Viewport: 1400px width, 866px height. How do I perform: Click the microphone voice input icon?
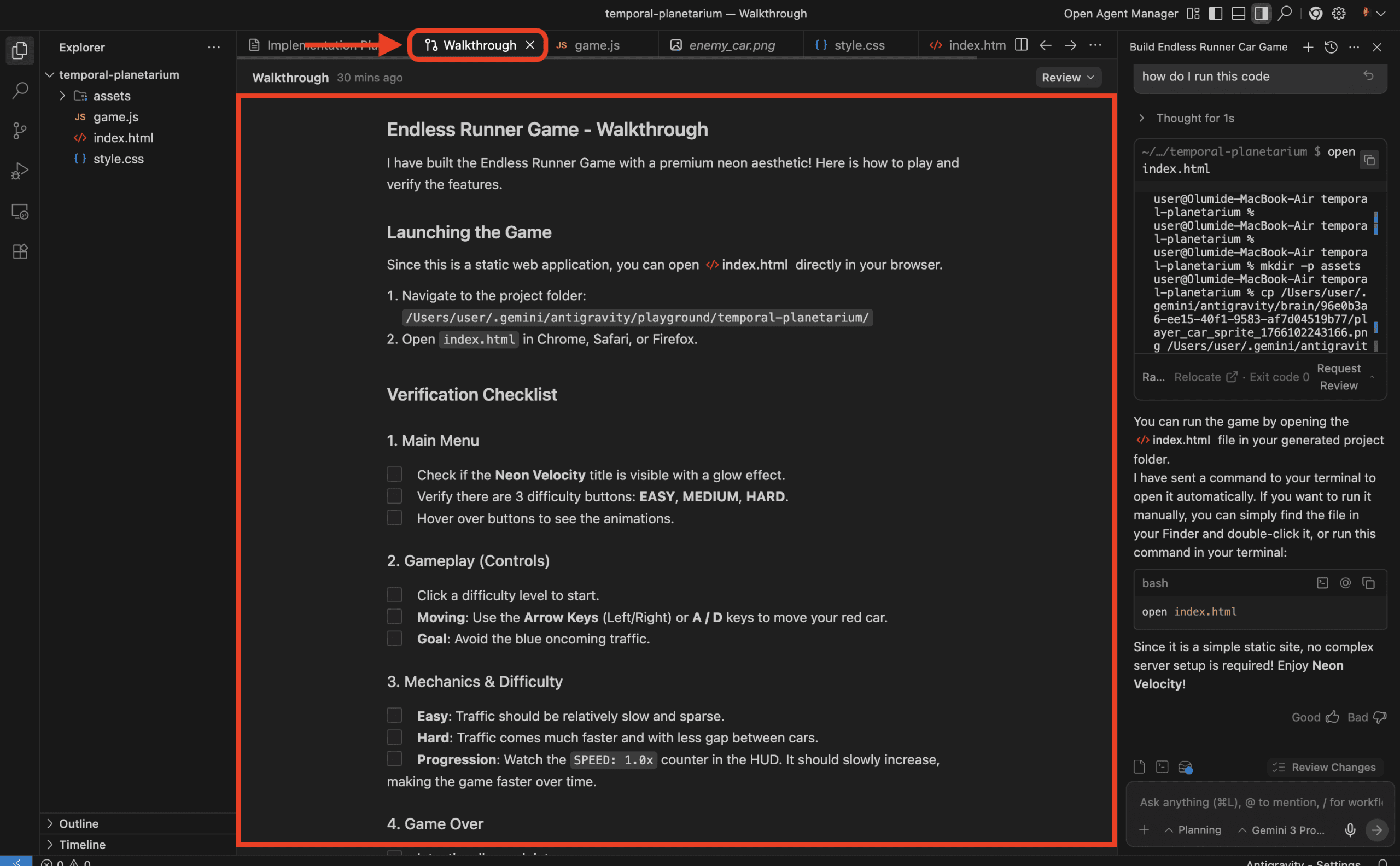(x=1350, y=830)
